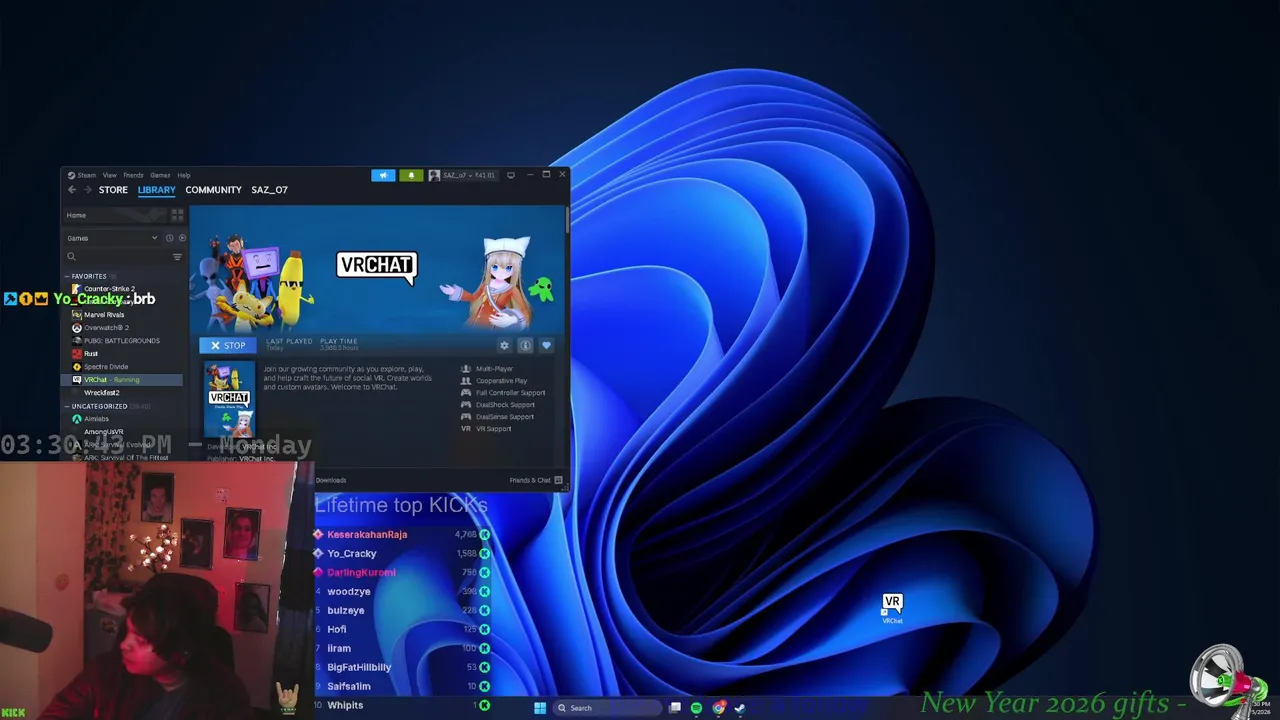Switch library to grid collections view
The width and height of the screenshot is (1280, 720).
[x=177, y=215]
